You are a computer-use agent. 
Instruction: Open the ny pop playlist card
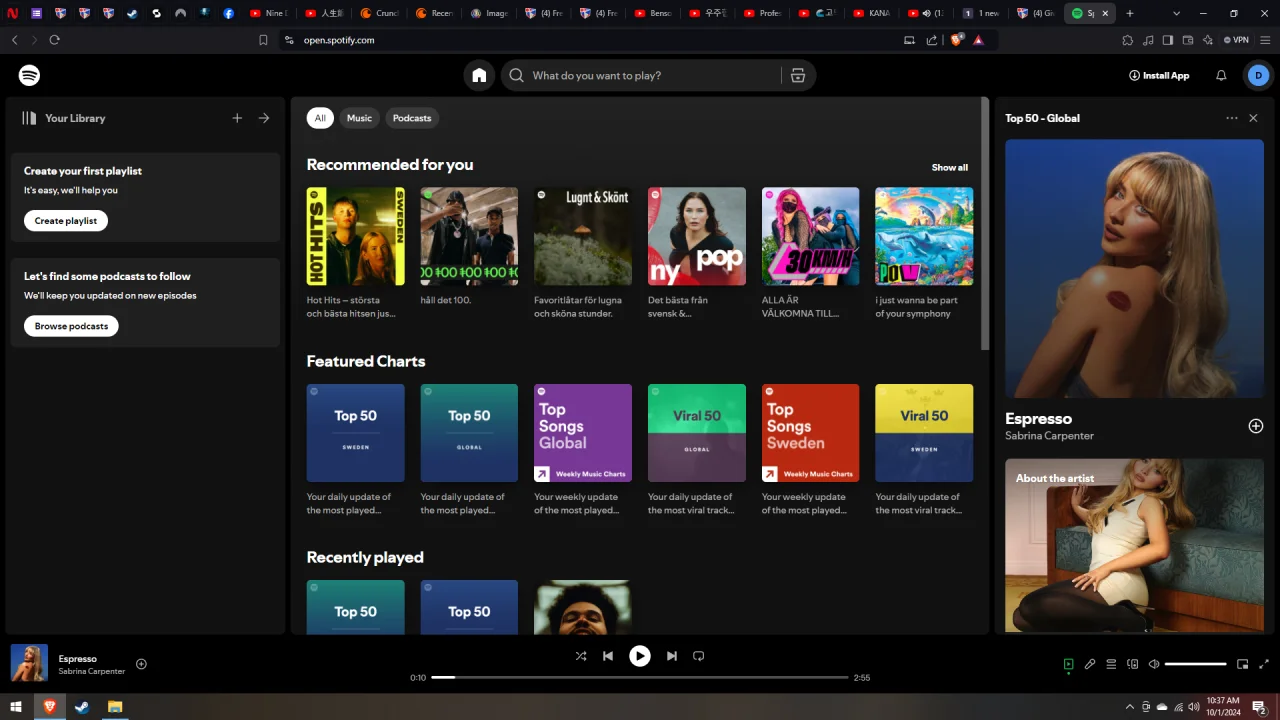697,253
